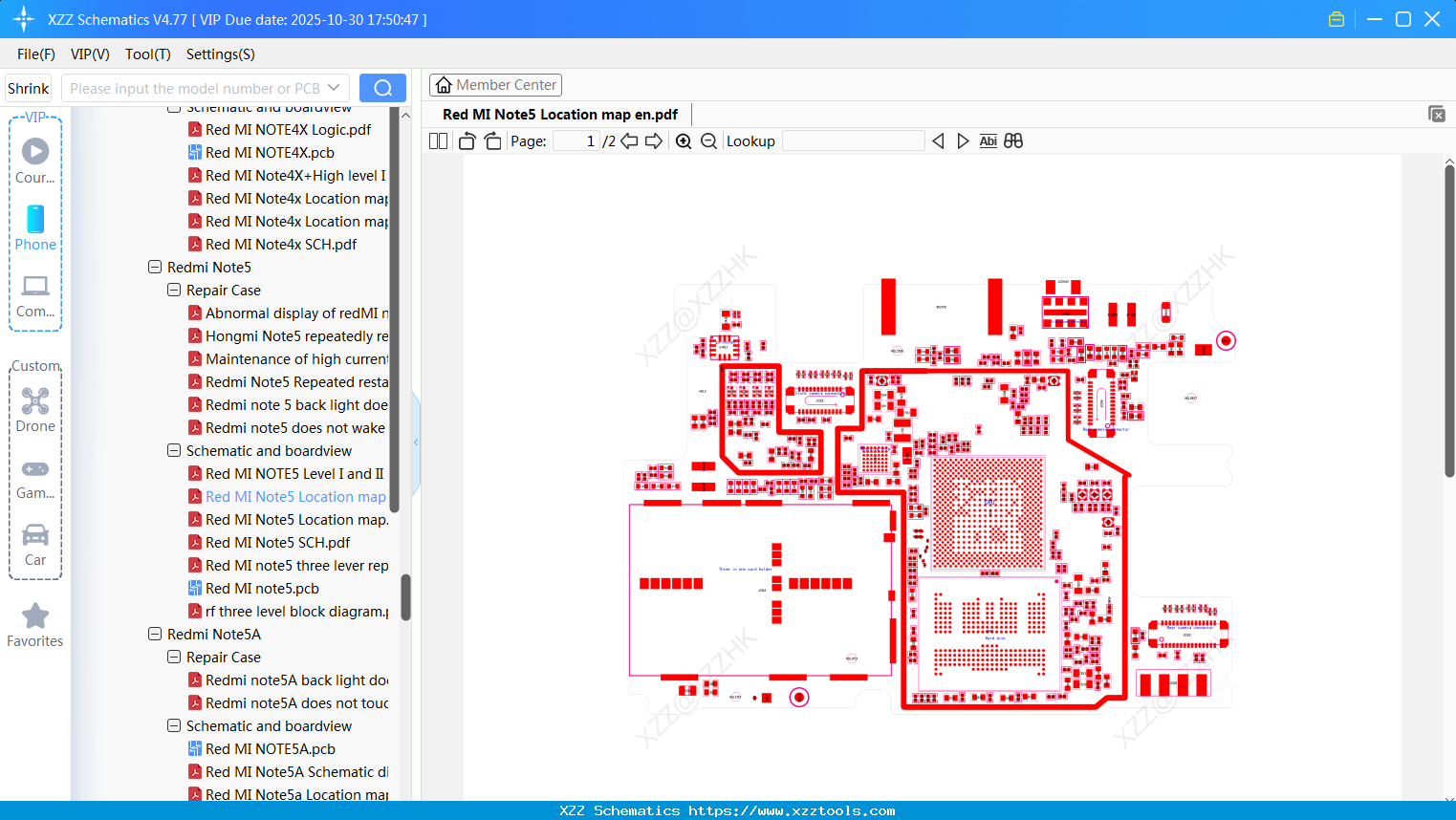Image resolution: width=1456 pixels, height=820 pixels.
Task: Toggle the Abi whole-word match option
Action: (988, 141)
